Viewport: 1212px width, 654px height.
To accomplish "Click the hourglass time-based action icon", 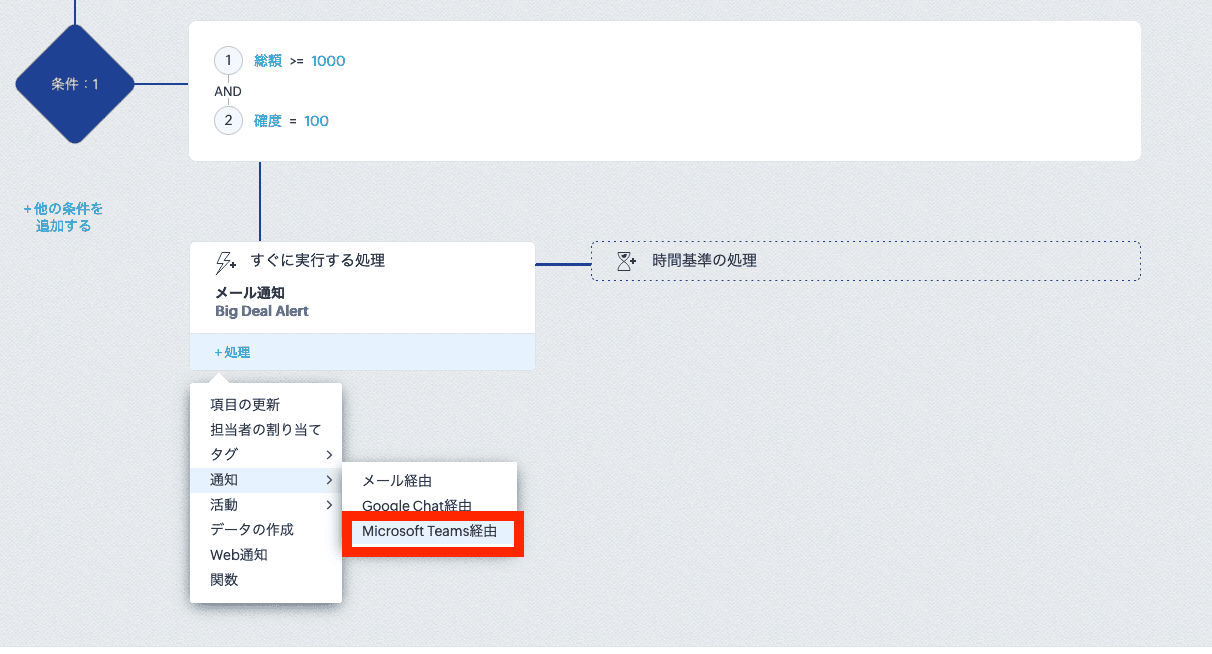I will (627, 262).
